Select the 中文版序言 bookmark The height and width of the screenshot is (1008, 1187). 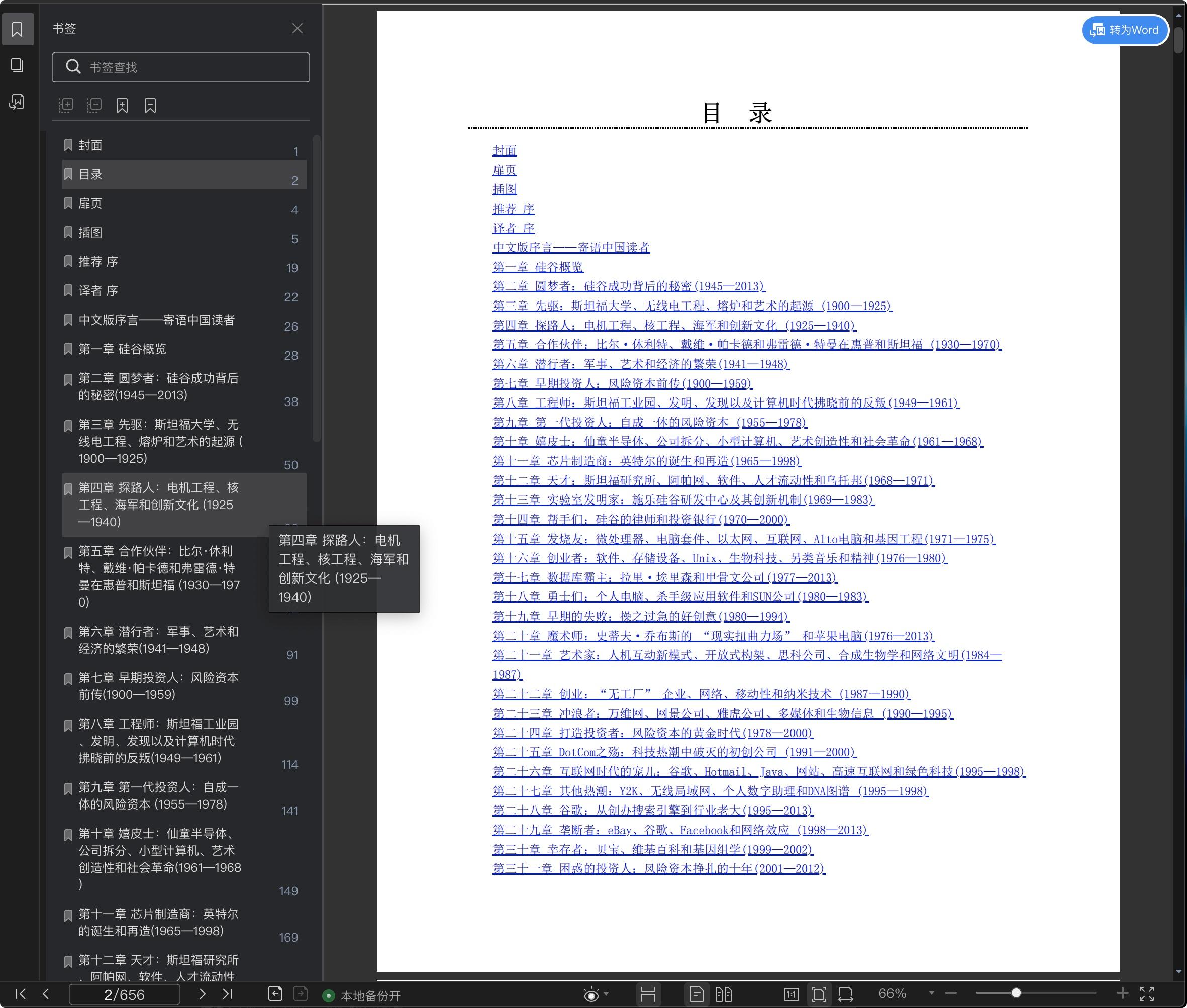click(x=184, y=320)
